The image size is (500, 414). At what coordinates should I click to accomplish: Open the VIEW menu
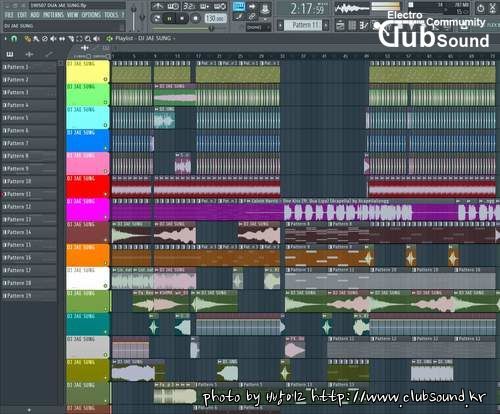click(x=73, y=15)
